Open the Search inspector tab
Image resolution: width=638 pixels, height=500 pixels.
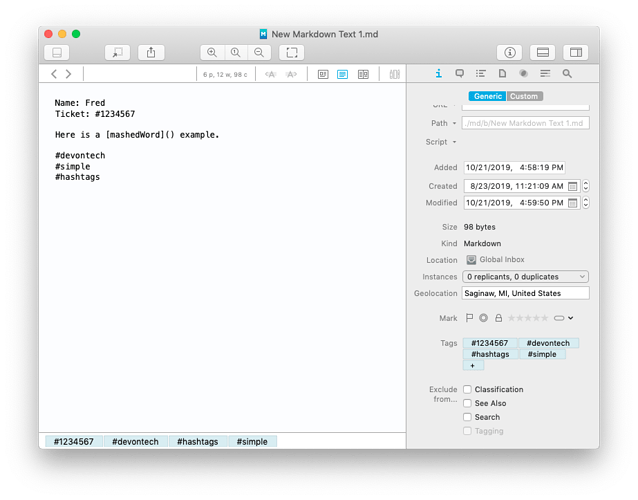point(567,74)
